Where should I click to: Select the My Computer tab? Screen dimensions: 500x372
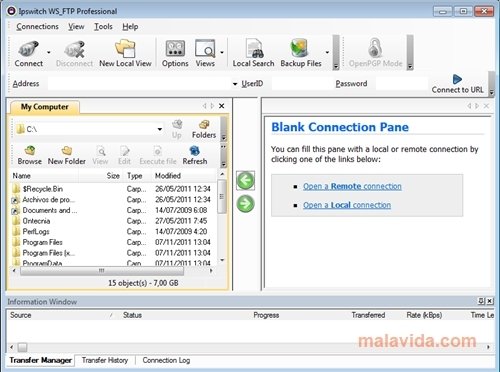coord(45,107)
